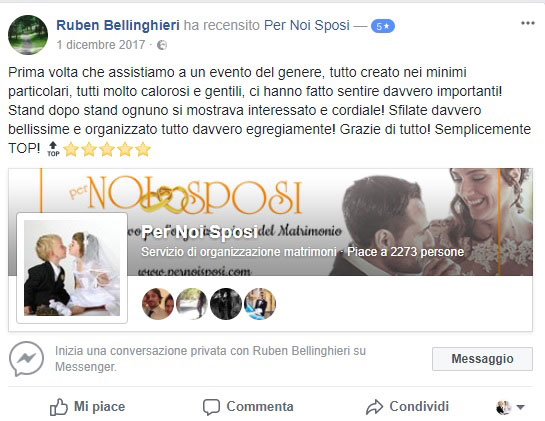Click the Condividi share arrow icon
Screen dimensions: 545x421
pos(374,407)
